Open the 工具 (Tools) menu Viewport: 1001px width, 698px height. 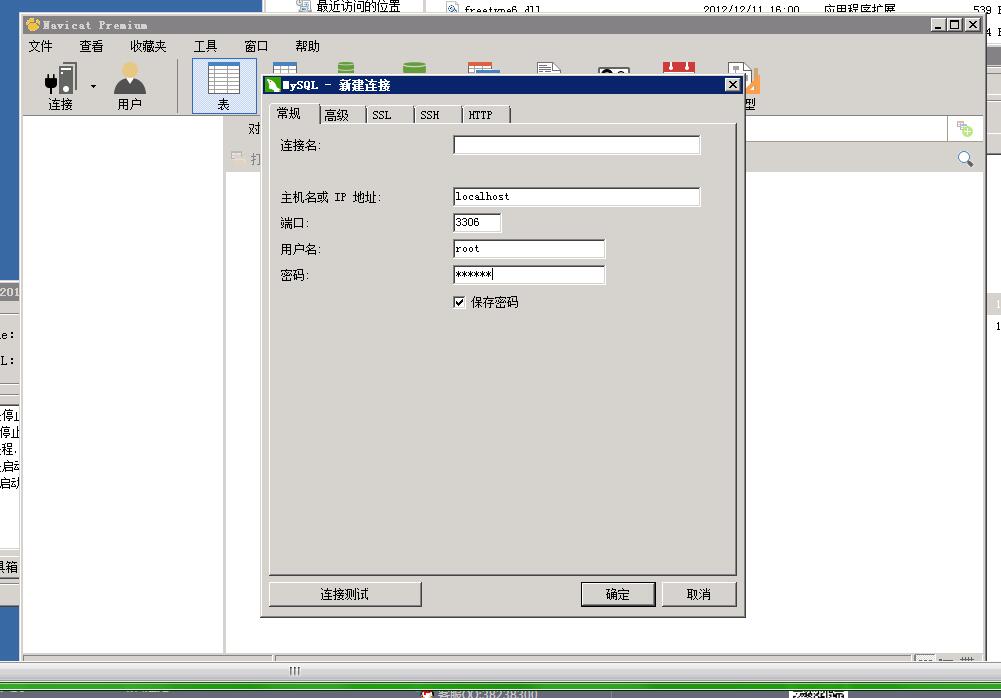coord(205,46)
